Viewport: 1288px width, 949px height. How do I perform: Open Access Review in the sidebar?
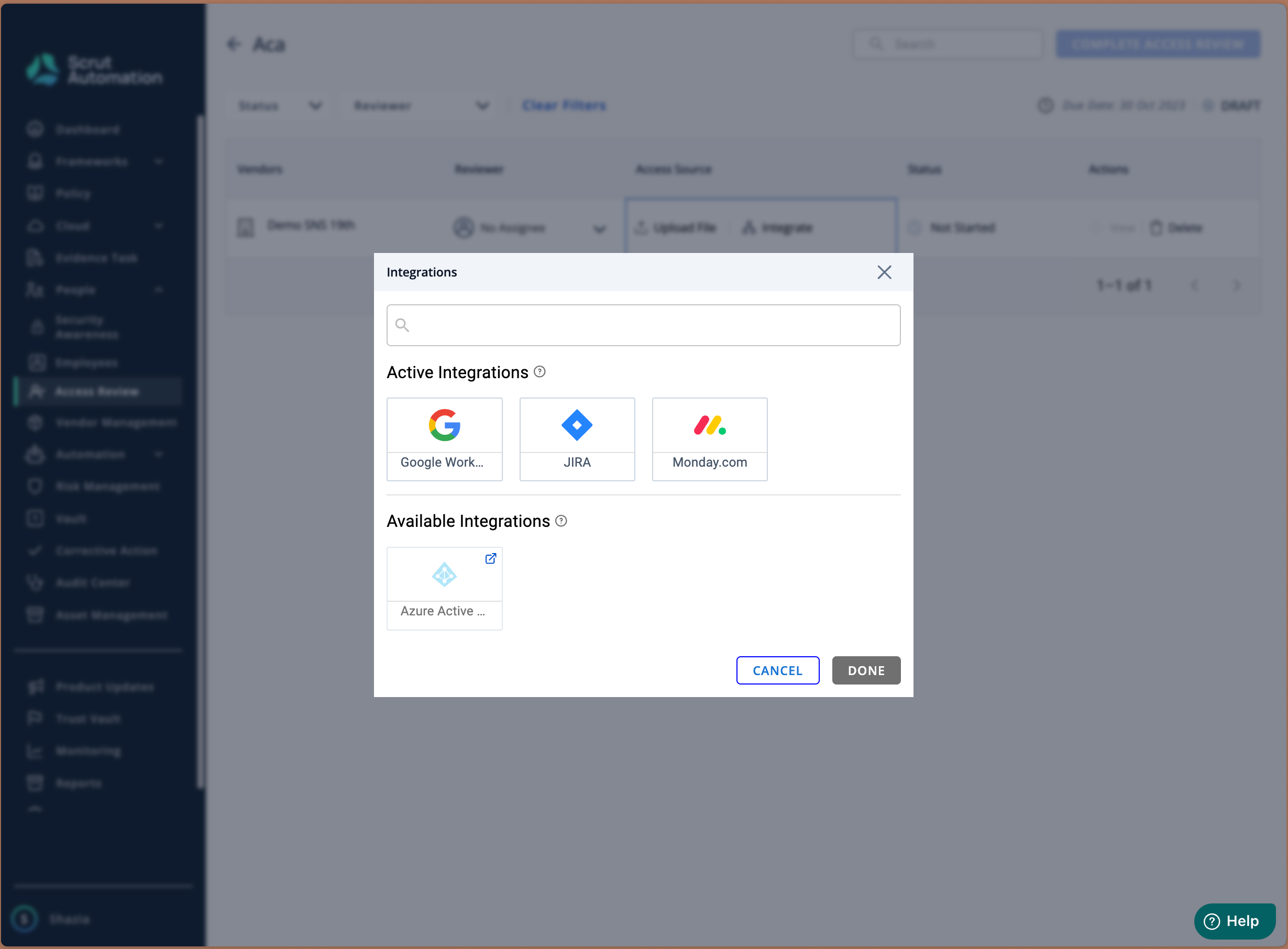click(x=97, y=392)
